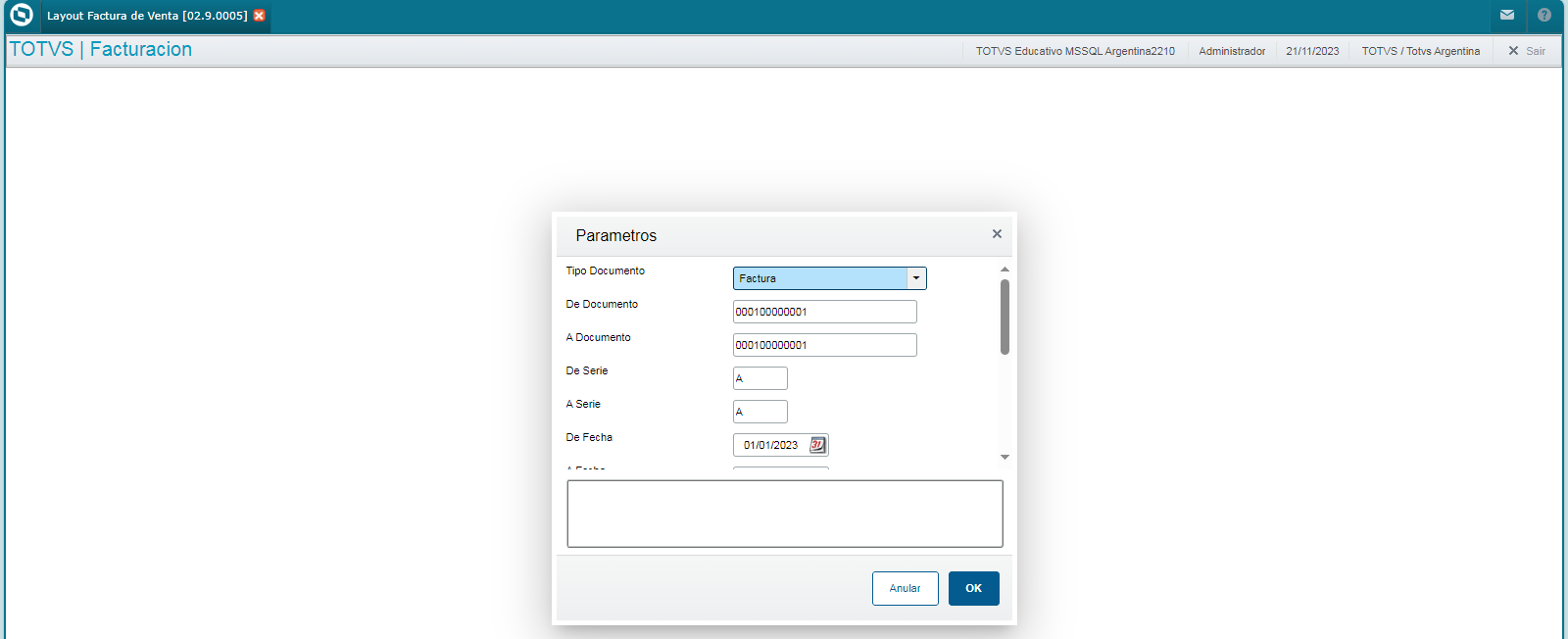Click the Anular button
The height and width of the screenshot is (639, 1568).
click(906, 588)
